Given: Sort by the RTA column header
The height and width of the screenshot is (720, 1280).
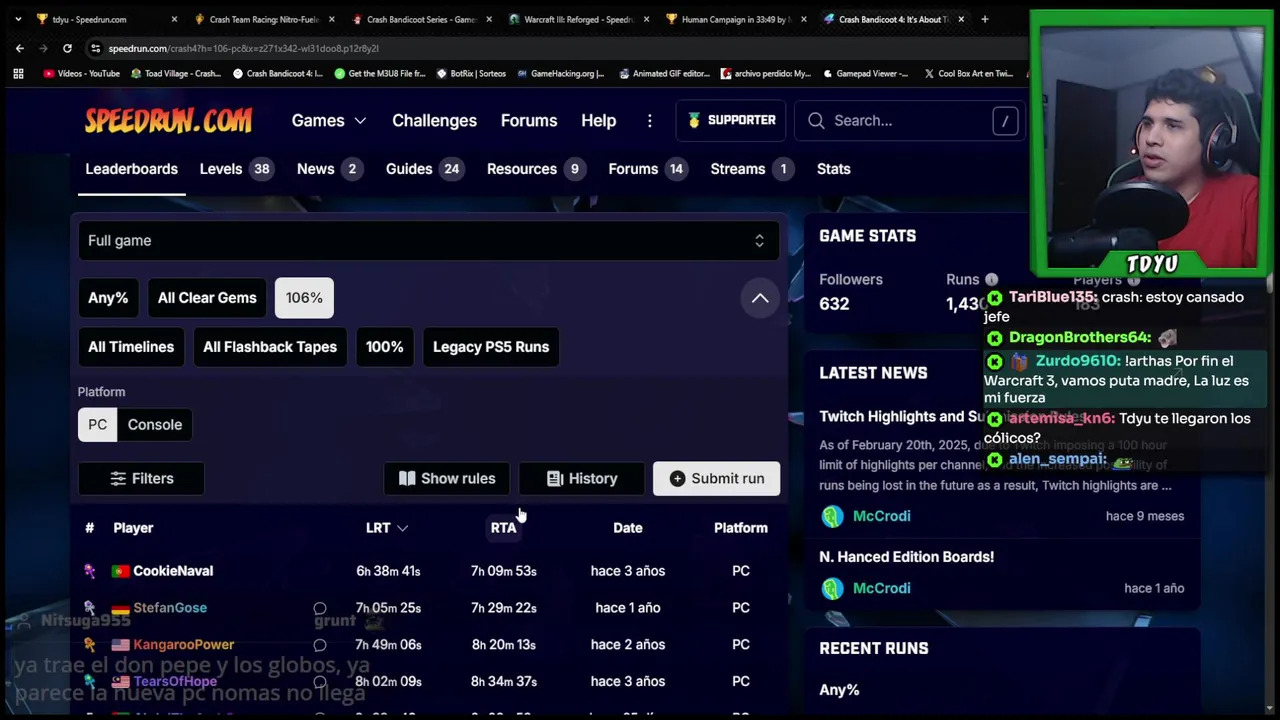Looking at the screenshot, I should click(x=503, y=528).
